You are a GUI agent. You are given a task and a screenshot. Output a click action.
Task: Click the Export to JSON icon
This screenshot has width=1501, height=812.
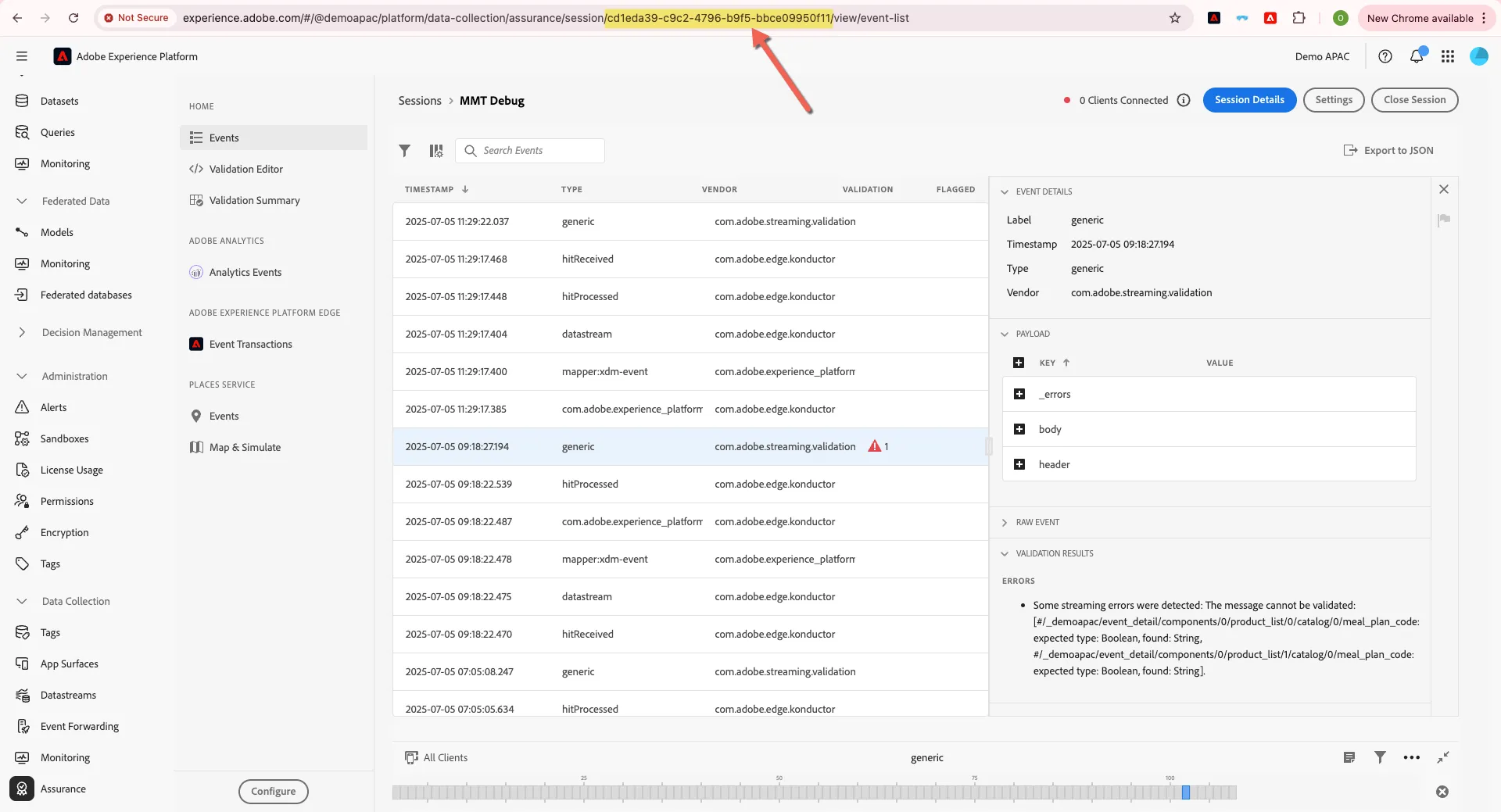[x=1350, y=151]
